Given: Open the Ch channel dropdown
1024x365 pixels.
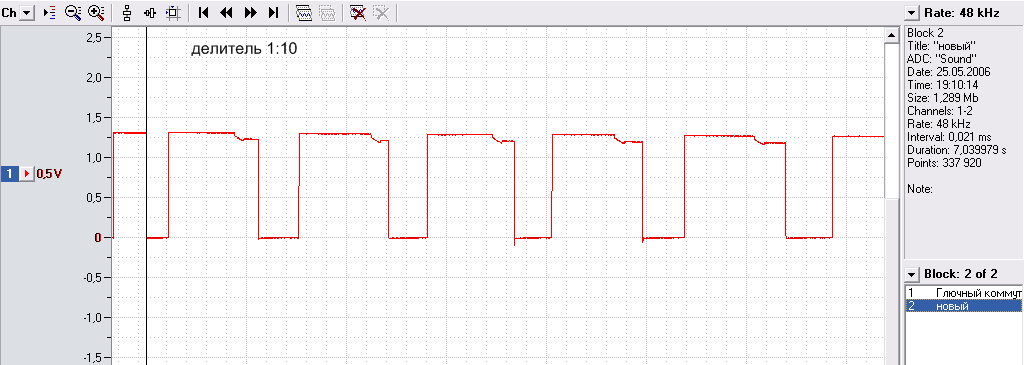Looking at the screenshot, I should click(x=27, y=12).
